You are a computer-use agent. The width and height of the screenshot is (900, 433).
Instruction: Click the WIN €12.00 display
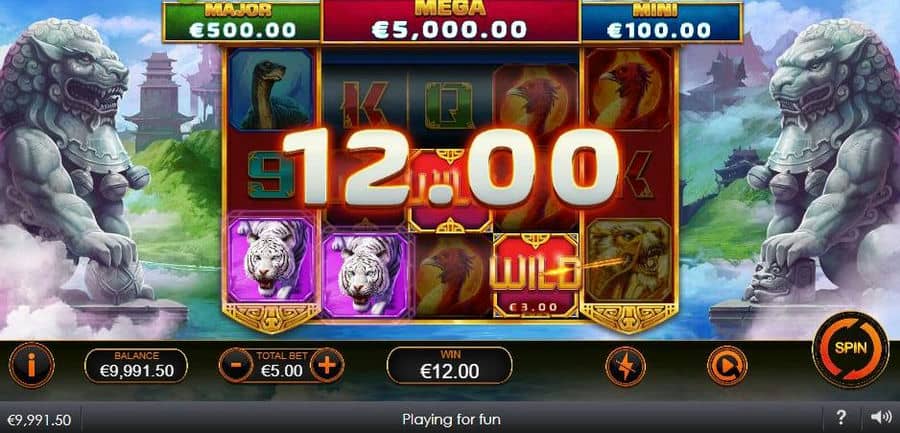tap(449, 365)
